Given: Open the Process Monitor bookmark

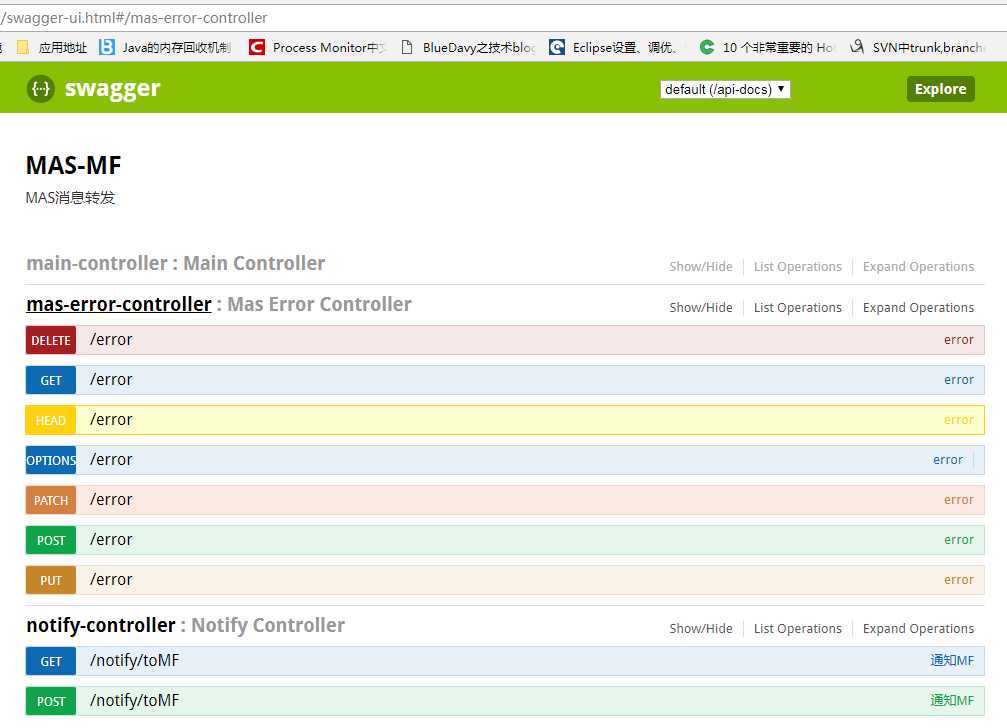Looking at the screenshot, I should pyautogui.click(x=318, y=48).
